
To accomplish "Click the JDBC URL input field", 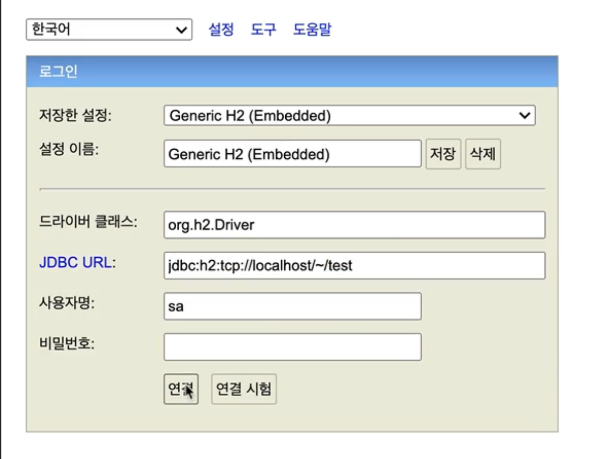I will click(354, 265).
